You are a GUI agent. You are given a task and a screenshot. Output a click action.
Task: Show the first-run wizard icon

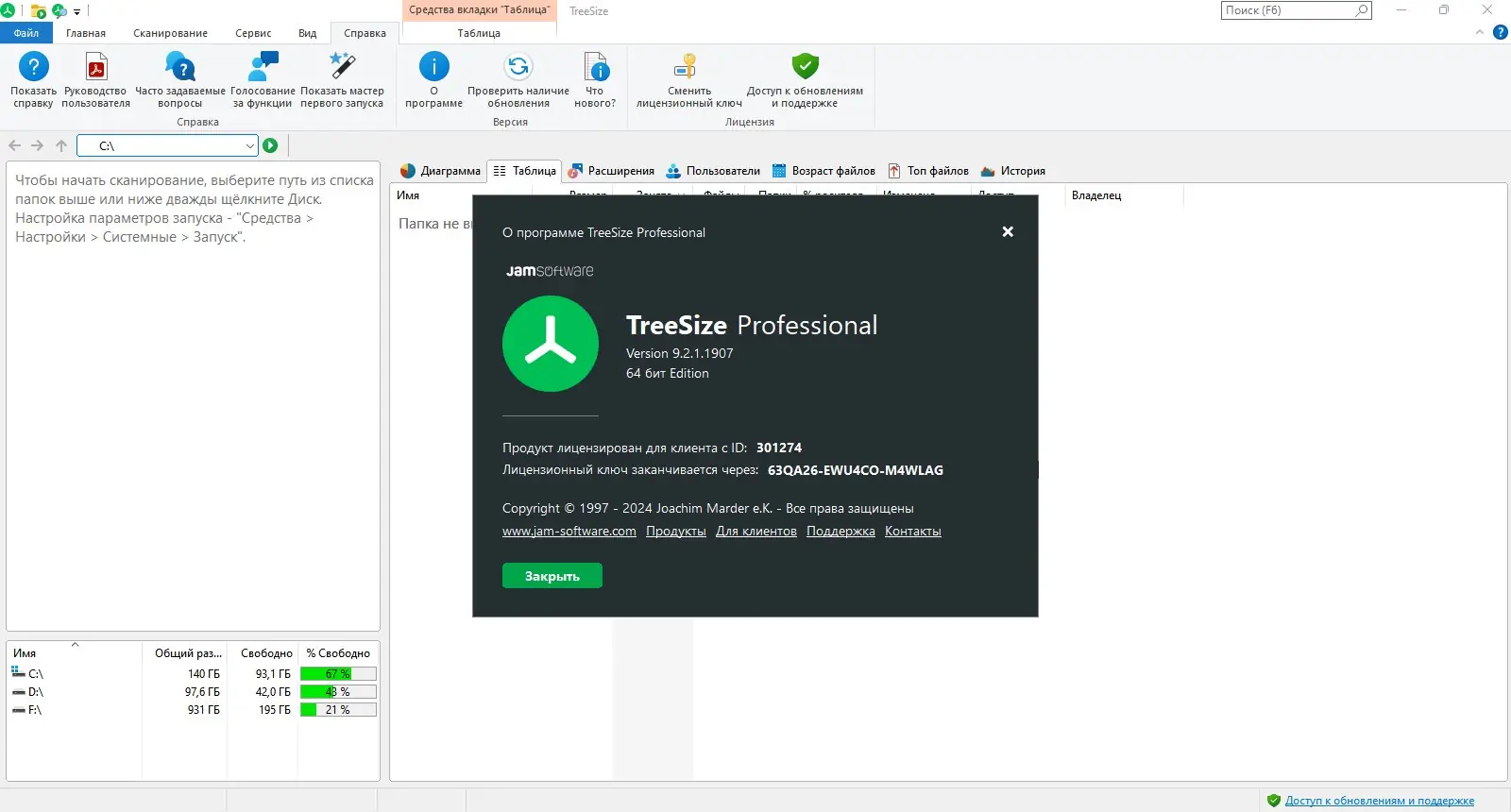point(342,67)
